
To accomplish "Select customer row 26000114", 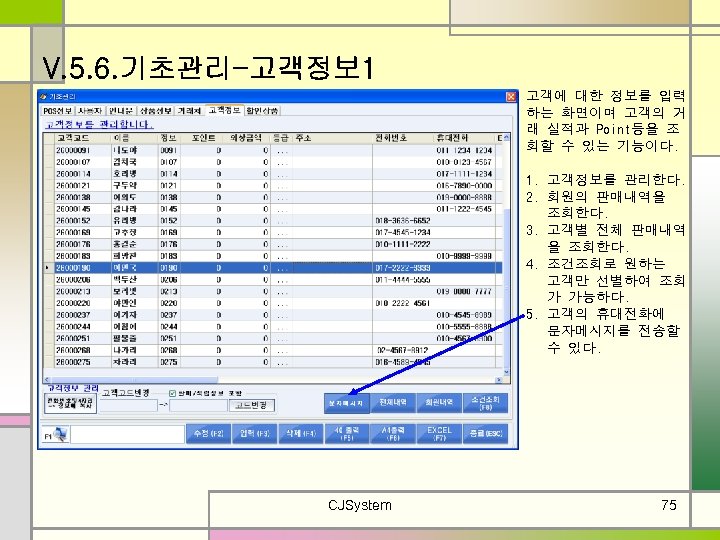I will [275, 174].
